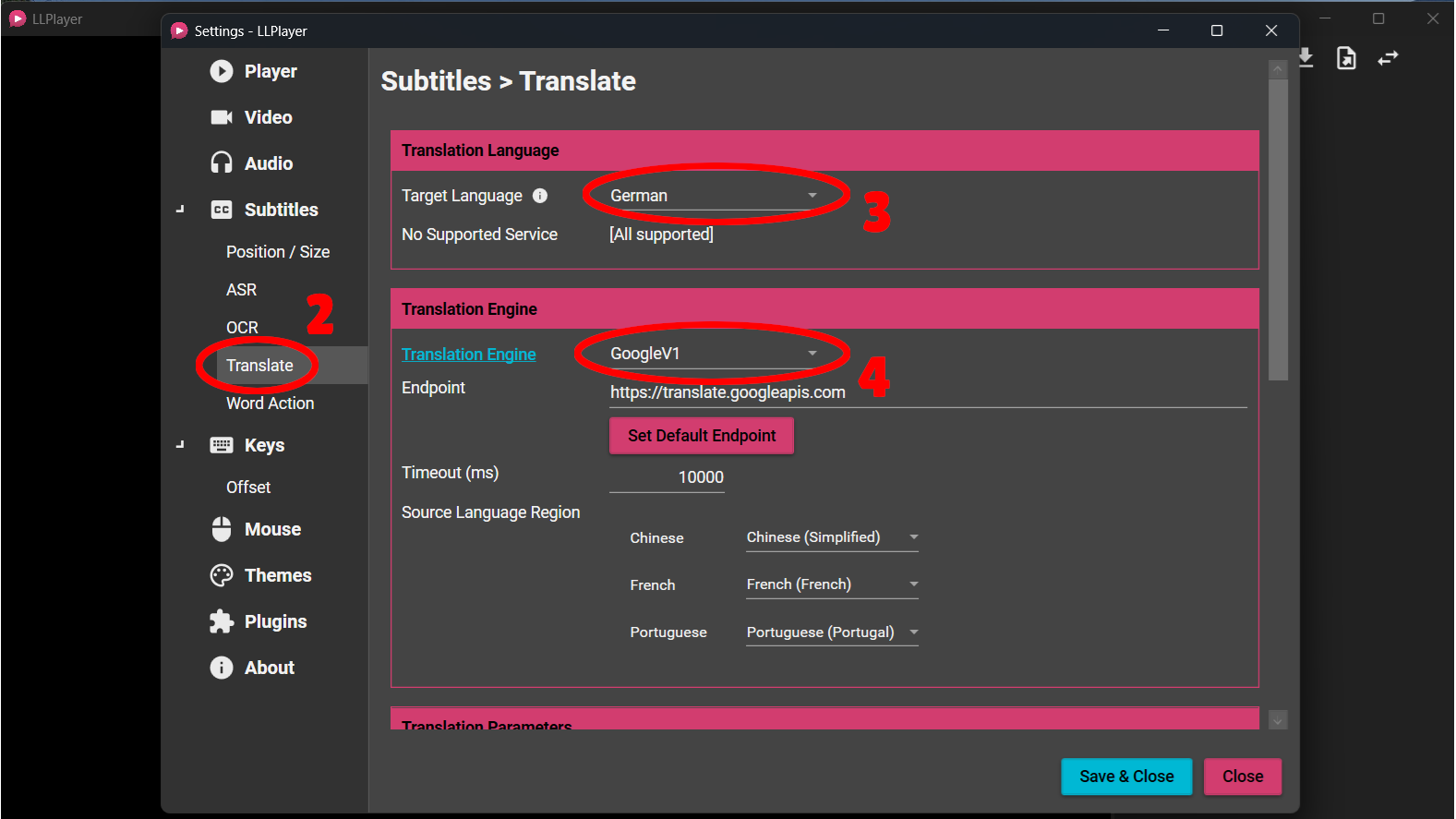This screenshot has width=1456, height=819.
Task: Open the Target Language dropdown
Action: (x=714, y=196)
